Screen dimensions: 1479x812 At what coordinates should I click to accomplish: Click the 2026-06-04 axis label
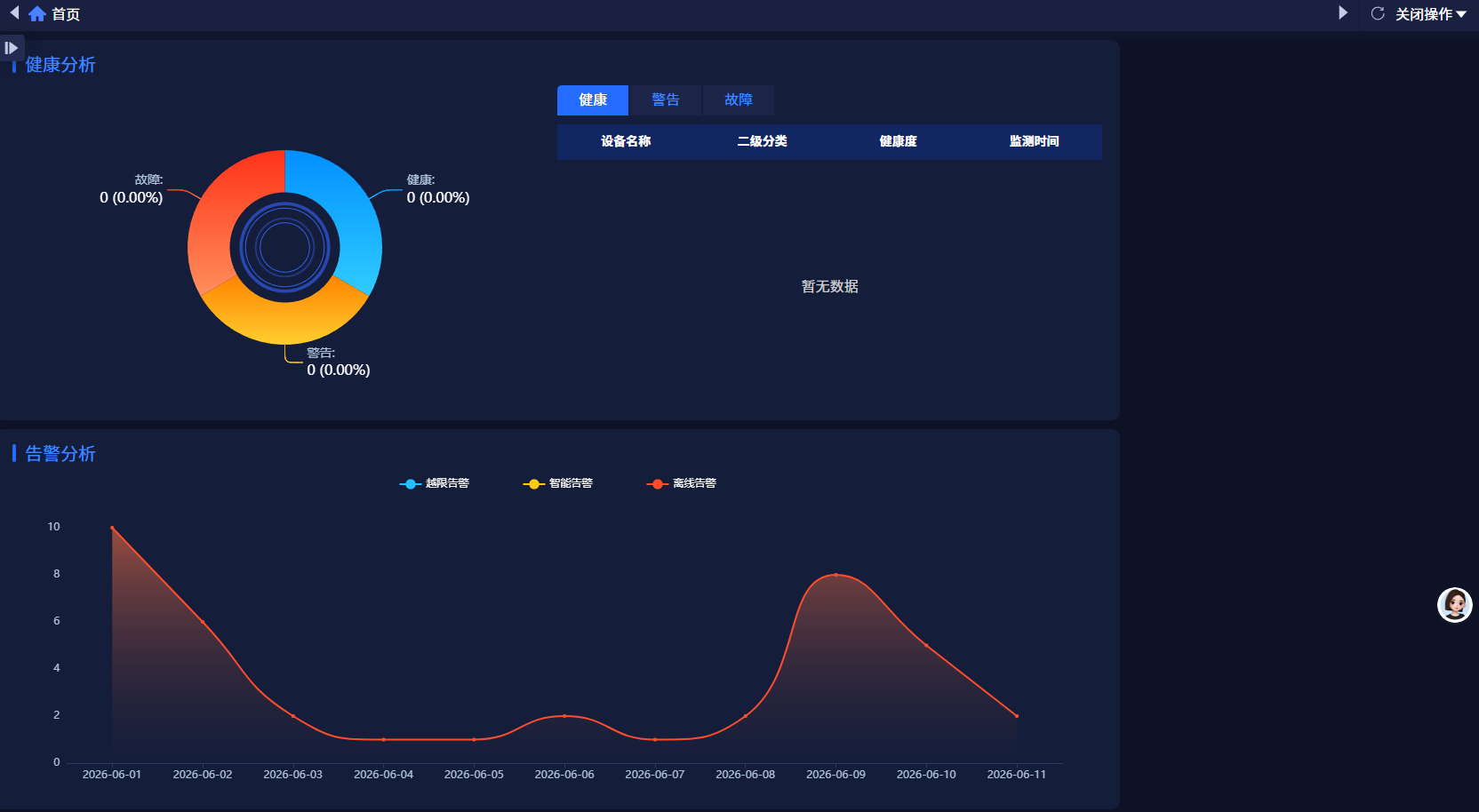coord(383,775)
